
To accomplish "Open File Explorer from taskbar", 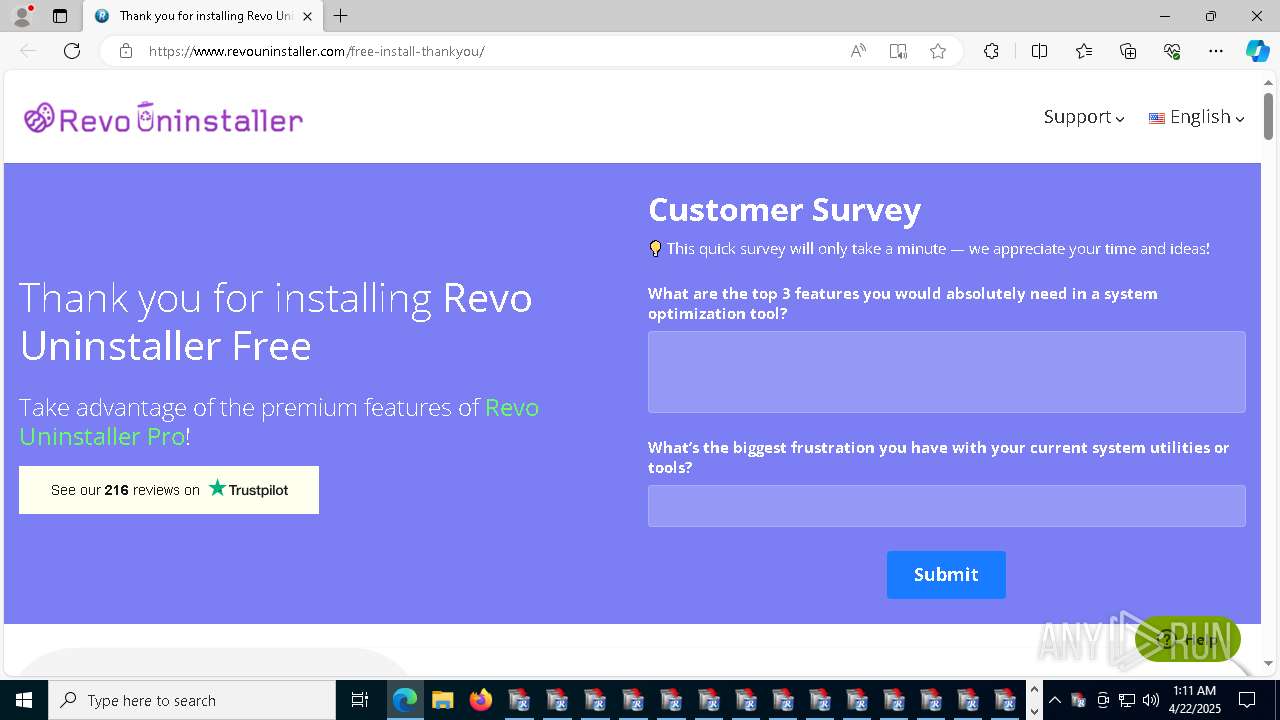I will 443,700.
